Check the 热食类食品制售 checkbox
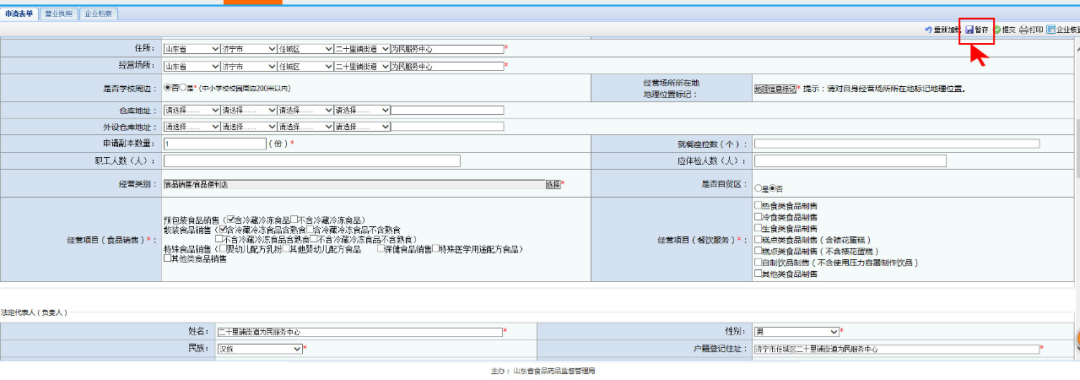The width and height of the screenshot is (1080, 380). click(x=758, y=205)
